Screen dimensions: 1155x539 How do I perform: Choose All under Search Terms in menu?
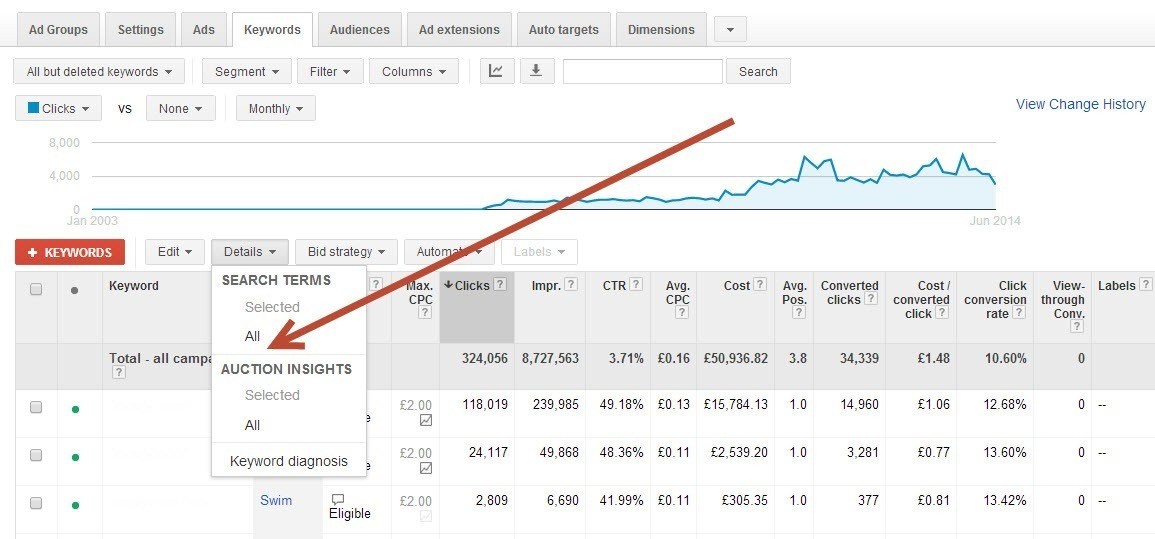[x=252, y=337]
